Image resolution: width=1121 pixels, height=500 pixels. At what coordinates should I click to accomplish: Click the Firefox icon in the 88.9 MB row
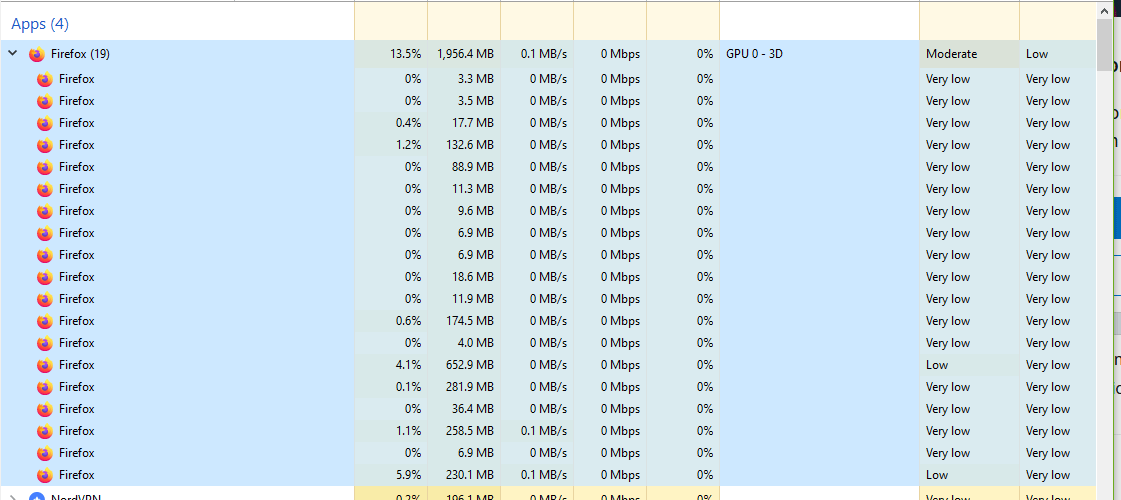point(45,168)
